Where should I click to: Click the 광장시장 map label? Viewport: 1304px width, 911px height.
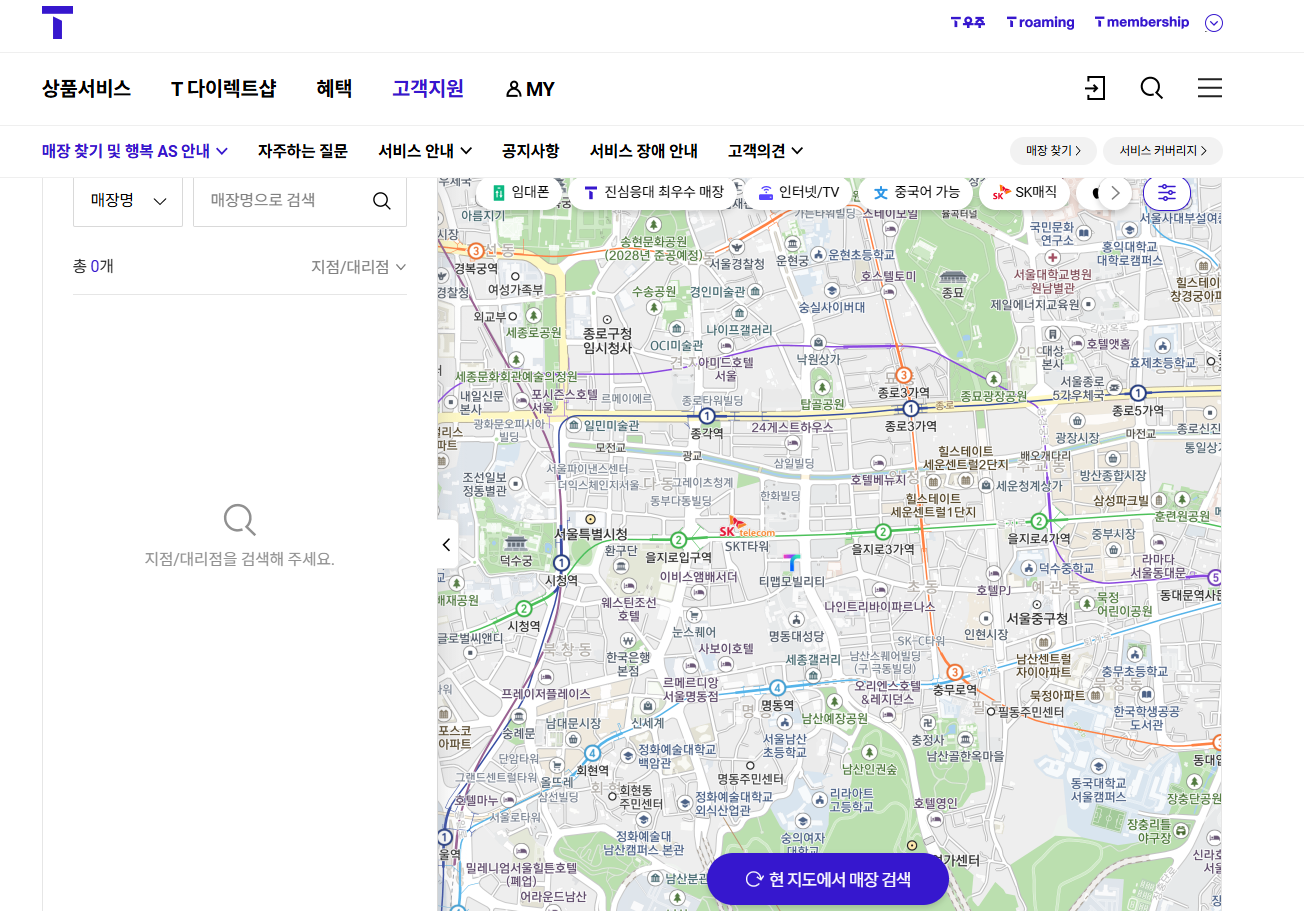[1077, 438]
